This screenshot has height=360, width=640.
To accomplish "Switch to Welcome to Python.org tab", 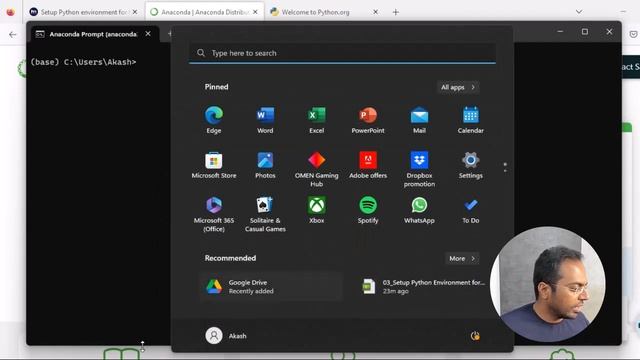I will point(317,12).
